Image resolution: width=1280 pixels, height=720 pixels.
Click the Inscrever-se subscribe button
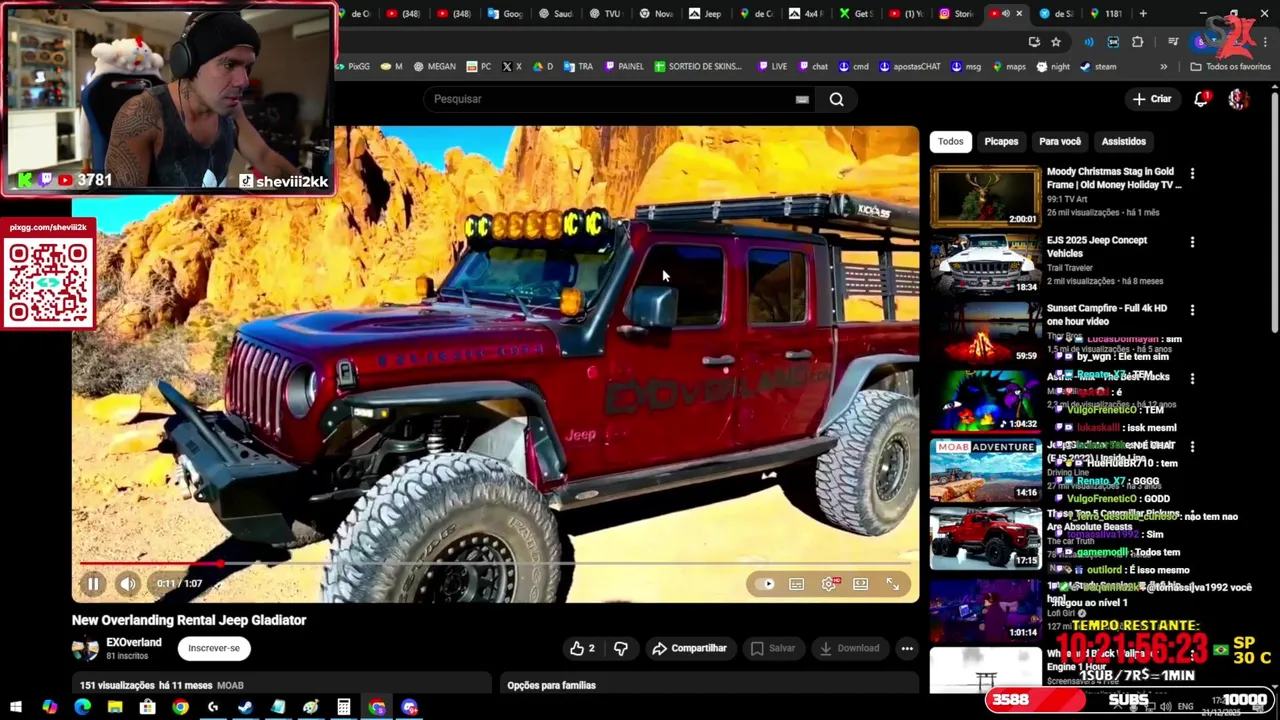tap(214, 648)
